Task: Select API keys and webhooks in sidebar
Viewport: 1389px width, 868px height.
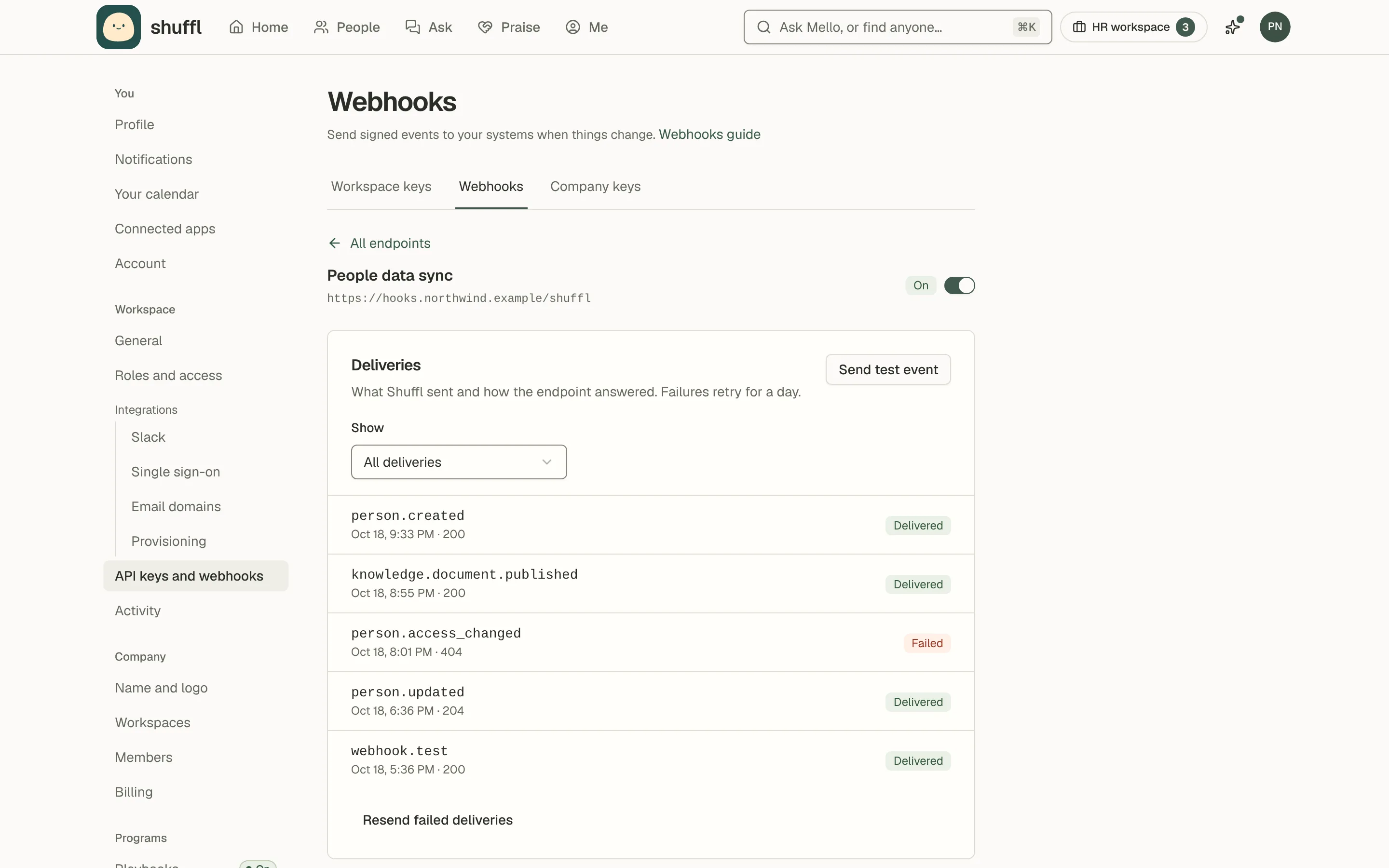Action: pyautogui.click(x=196, y=576)
